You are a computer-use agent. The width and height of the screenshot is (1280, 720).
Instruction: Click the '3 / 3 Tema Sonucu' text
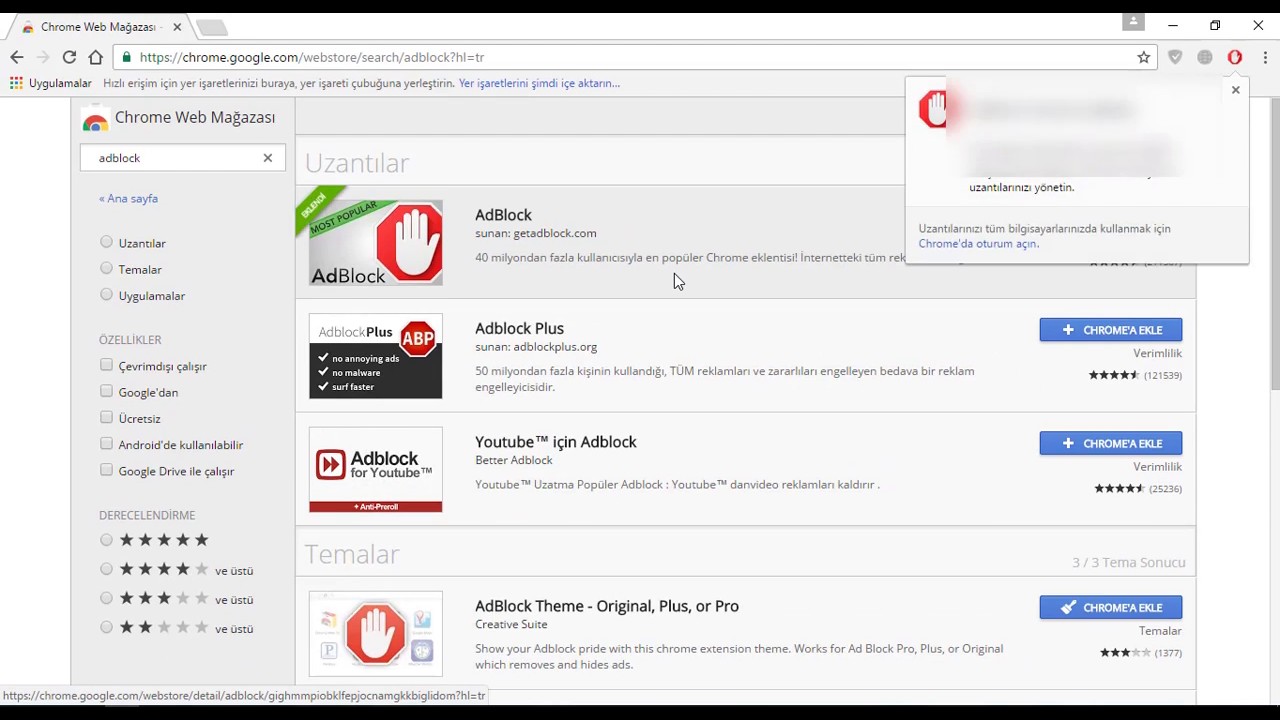pos(1129,562)
